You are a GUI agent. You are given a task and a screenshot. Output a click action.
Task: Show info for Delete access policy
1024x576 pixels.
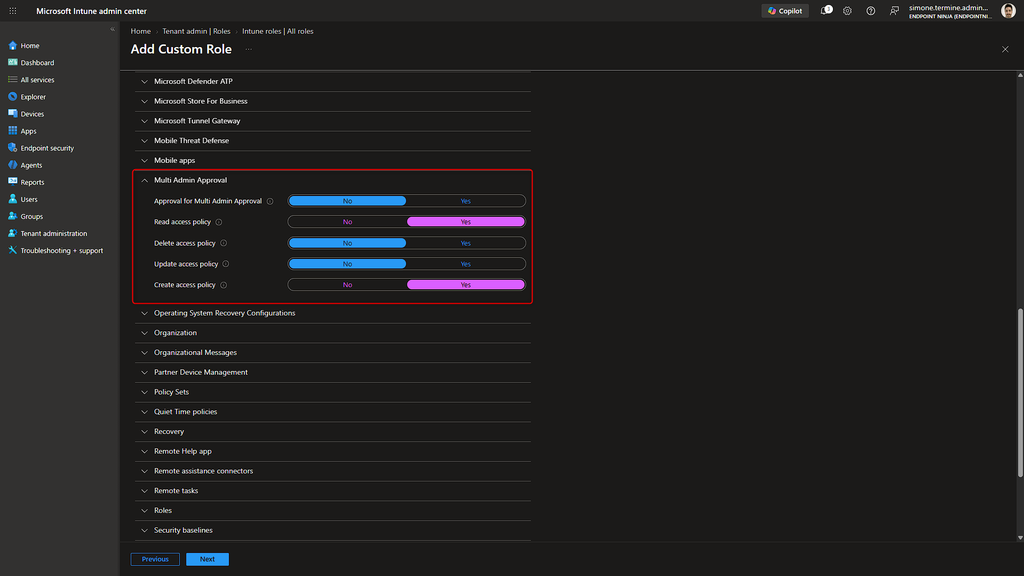tap(223, 243)
